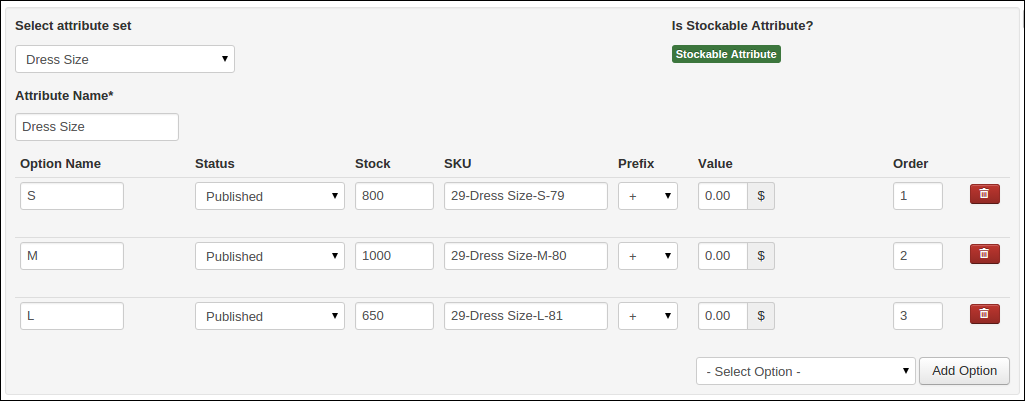Viewport: 1025px width, 401px height.
Task: Click the Add Option button
Action: tap(964, 371)
